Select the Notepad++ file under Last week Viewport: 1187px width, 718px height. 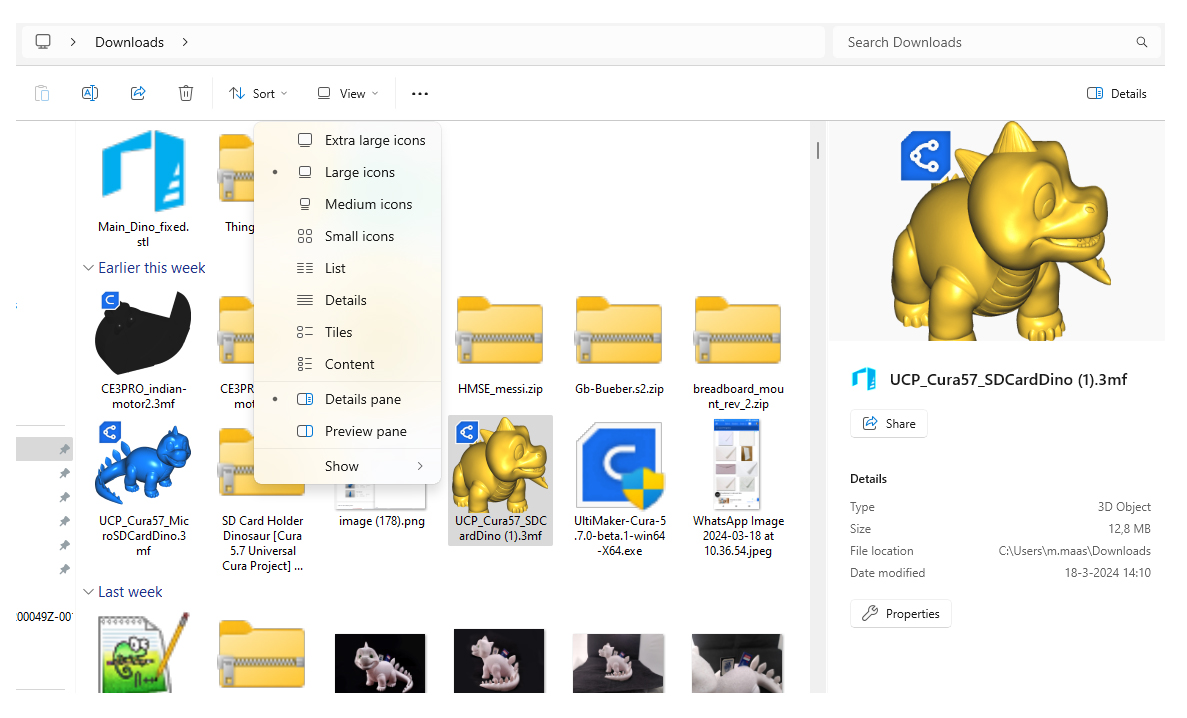[143, 653]
